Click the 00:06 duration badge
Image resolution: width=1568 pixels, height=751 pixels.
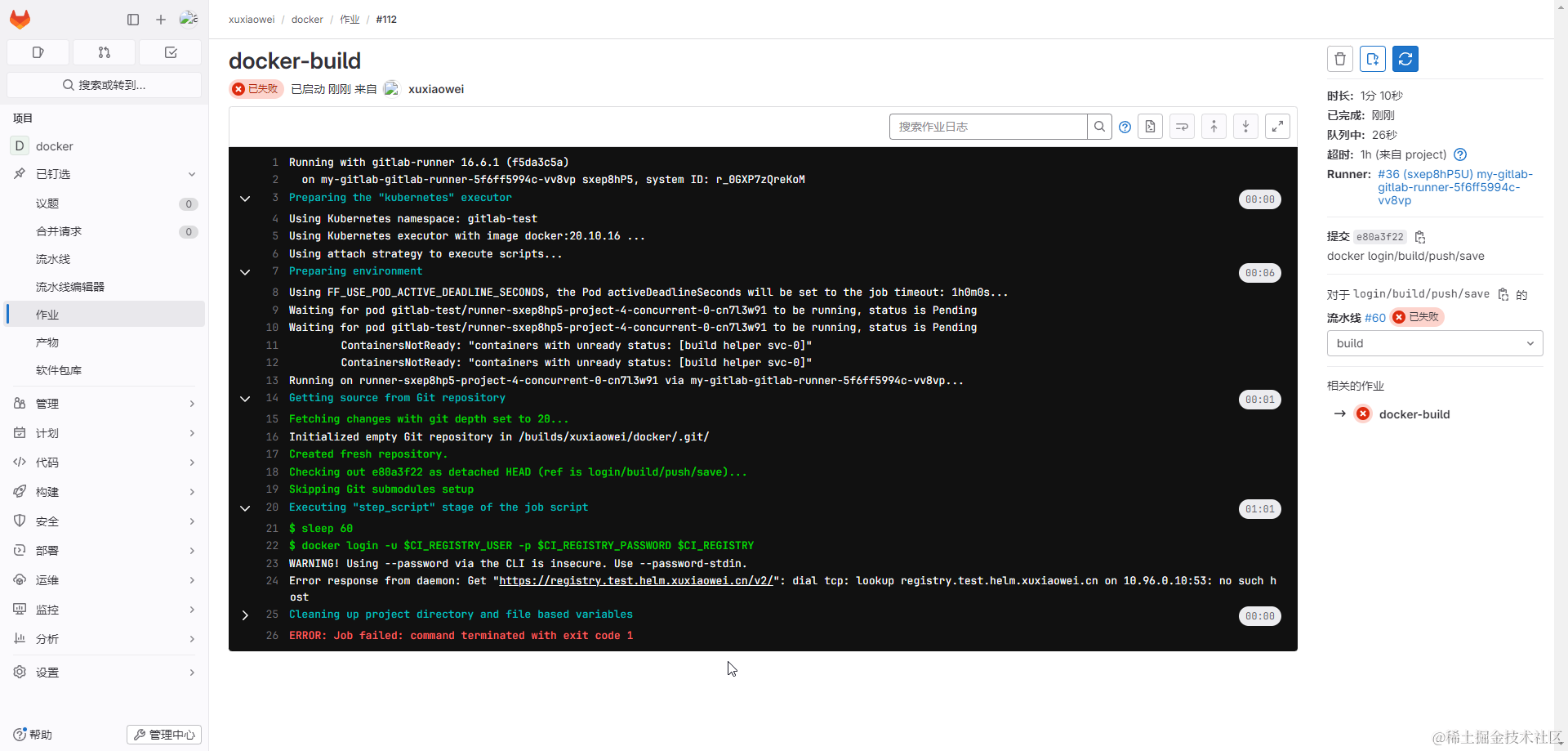pos(1260,272)
